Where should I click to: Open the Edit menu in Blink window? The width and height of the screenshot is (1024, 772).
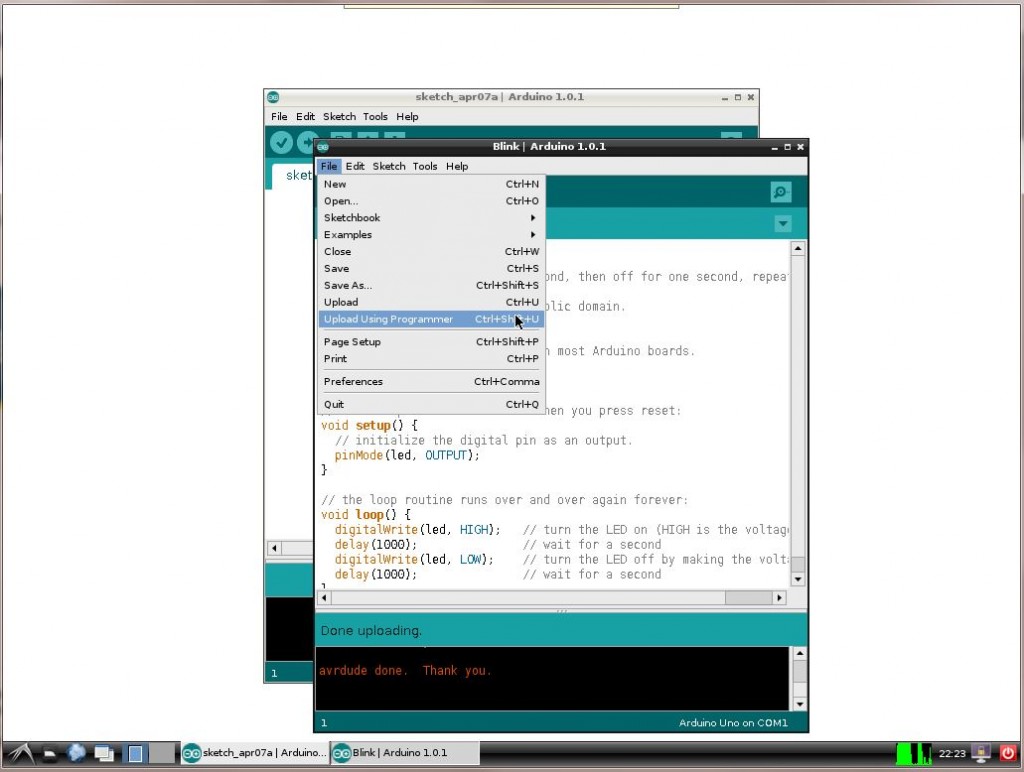[355, 166]
